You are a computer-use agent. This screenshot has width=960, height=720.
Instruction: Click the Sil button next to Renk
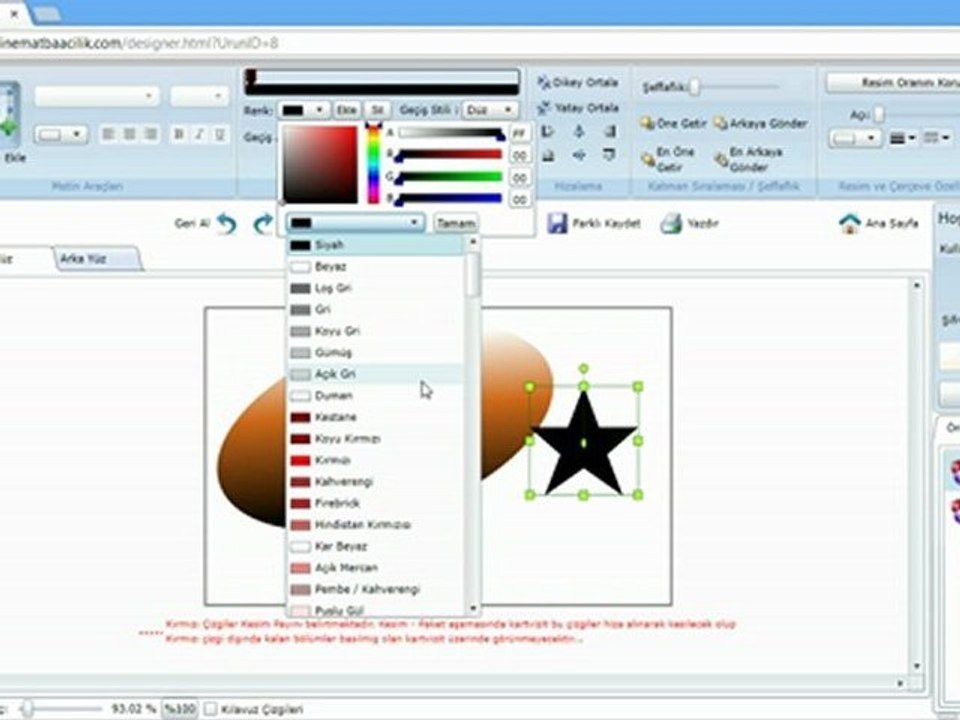pyautogui.click(x=377, y=110)
